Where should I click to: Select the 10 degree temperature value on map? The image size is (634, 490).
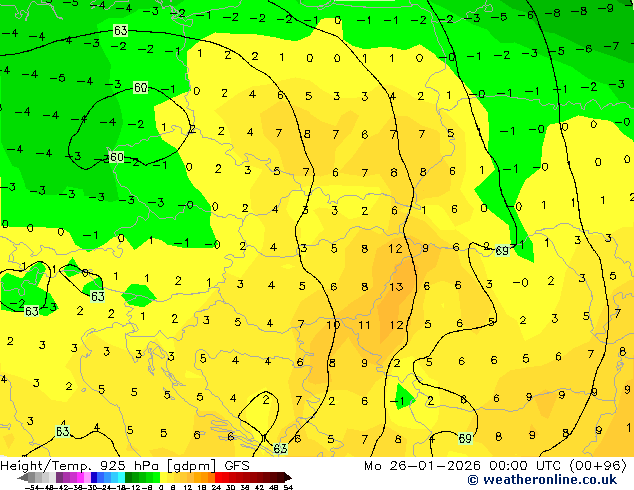(333, 325)
